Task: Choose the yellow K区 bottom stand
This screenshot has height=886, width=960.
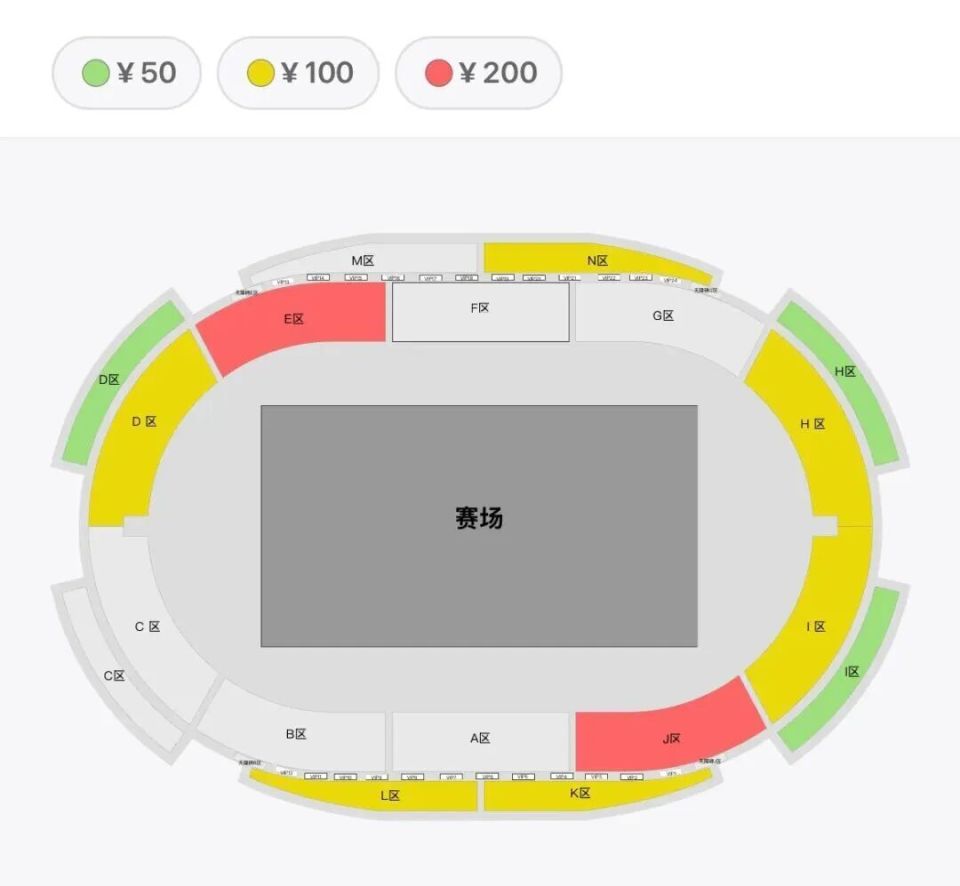Action: coord(580,793)
